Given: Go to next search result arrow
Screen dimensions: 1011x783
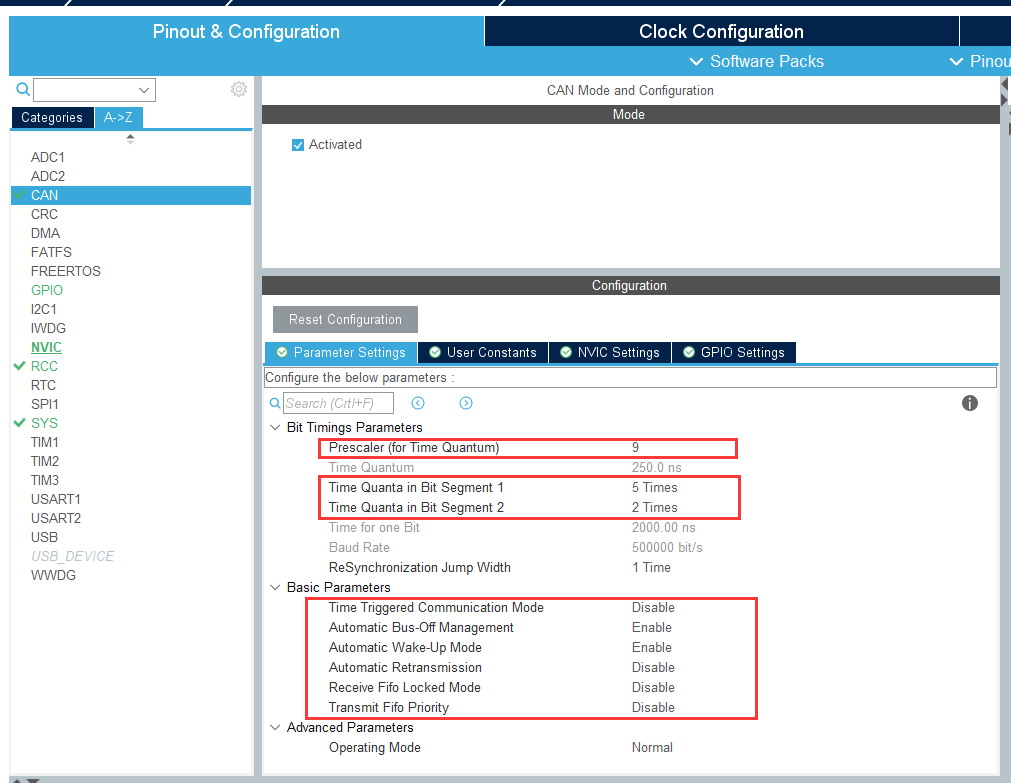Looking at the screenshot, I should (466, 403).
